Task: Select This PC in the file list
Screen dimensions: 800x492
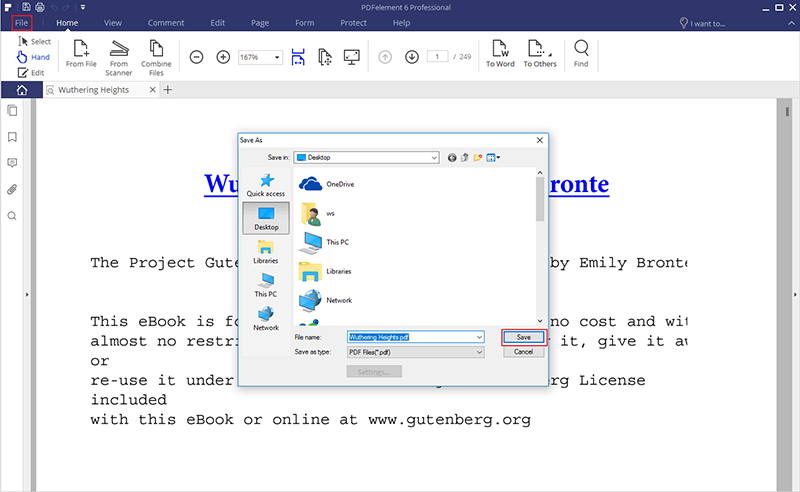Action: click(x=324, y=242)
